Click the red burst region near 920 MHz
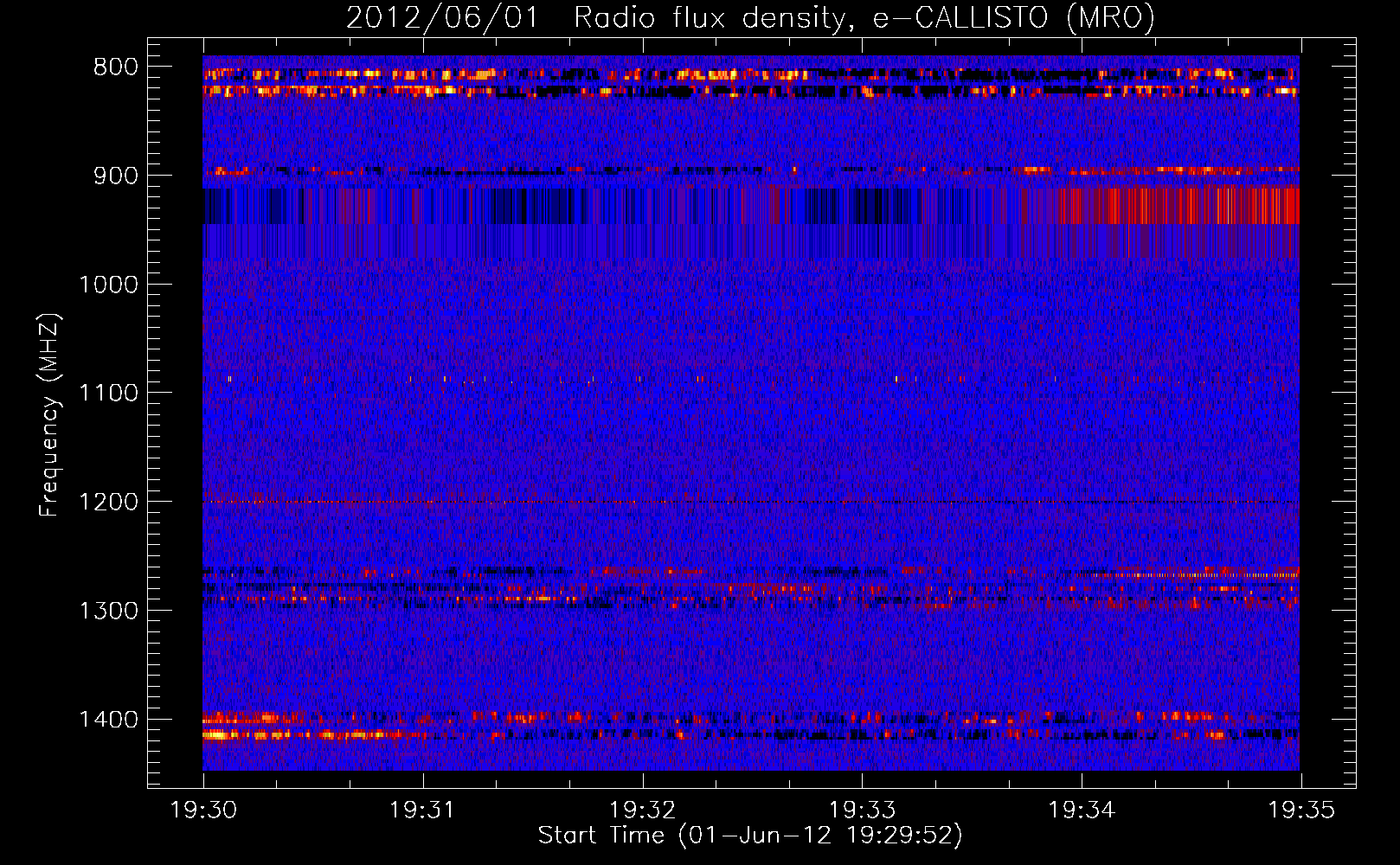This screenshot has width=1400, height=865. pos(1178,206)
